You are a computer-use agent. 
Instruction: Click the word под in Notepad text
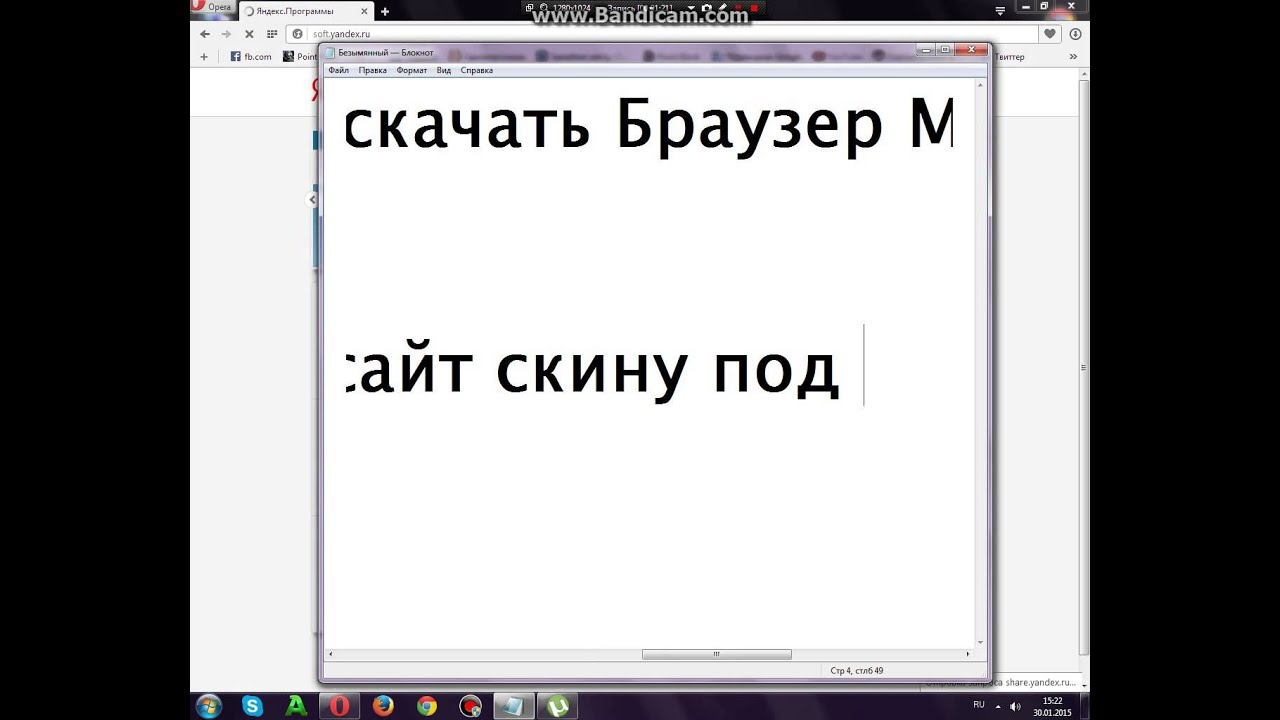tap(776, 374)
